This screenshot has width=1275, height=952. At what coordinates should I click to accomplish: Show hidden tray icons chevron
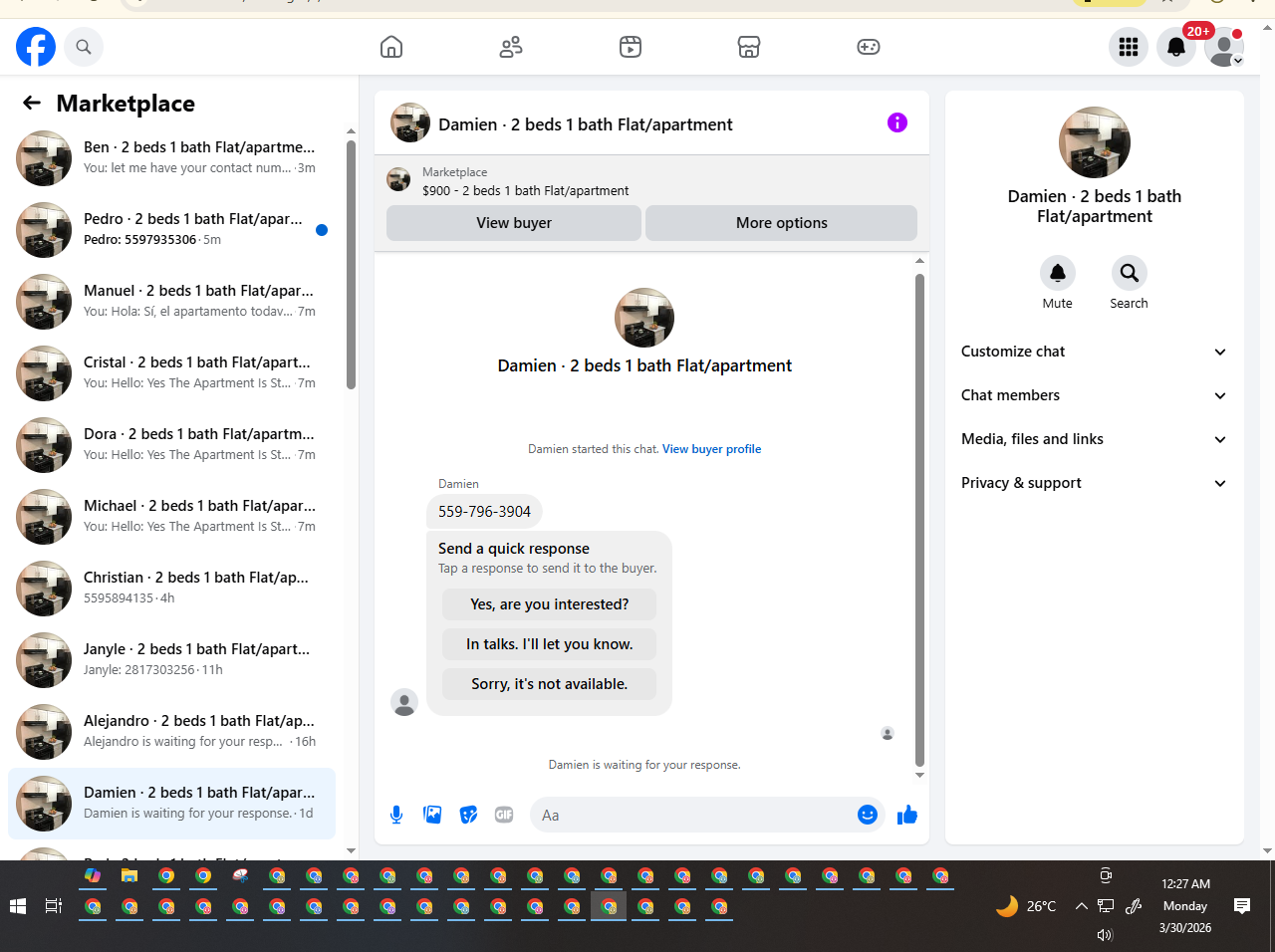(1082, 906)
